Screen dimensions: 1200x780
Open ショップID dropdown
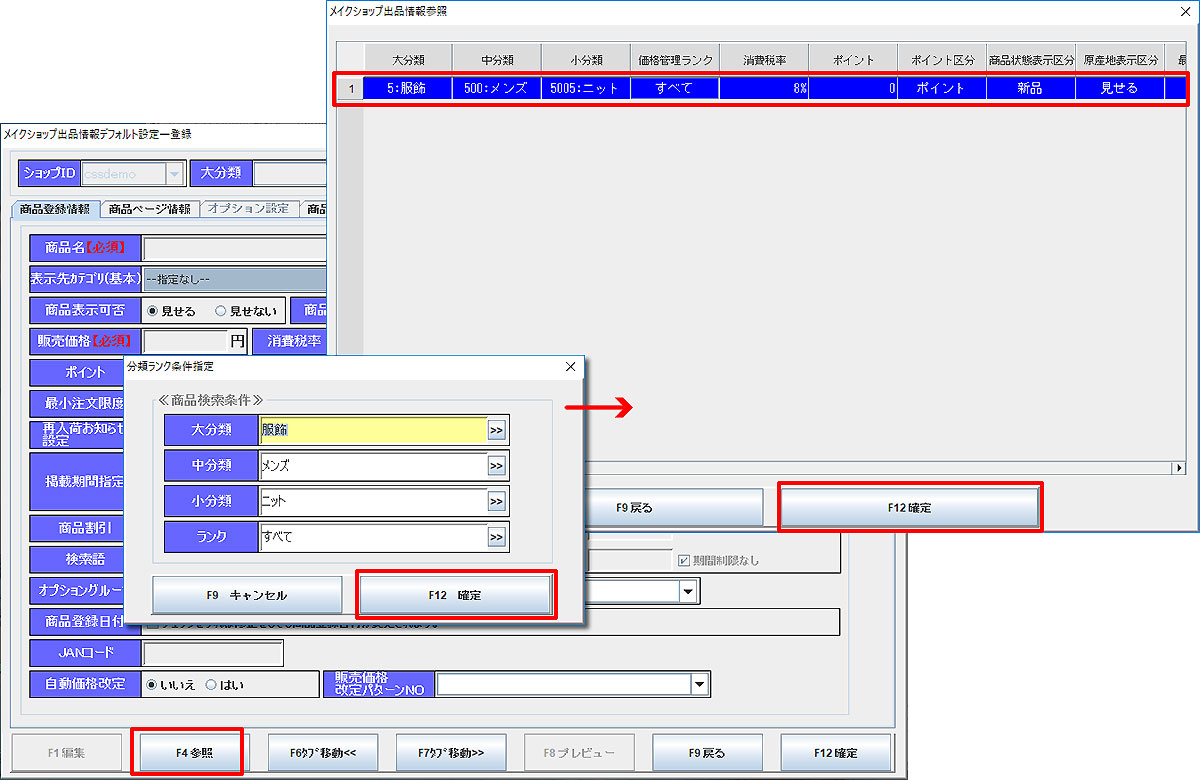coord(175,174)
